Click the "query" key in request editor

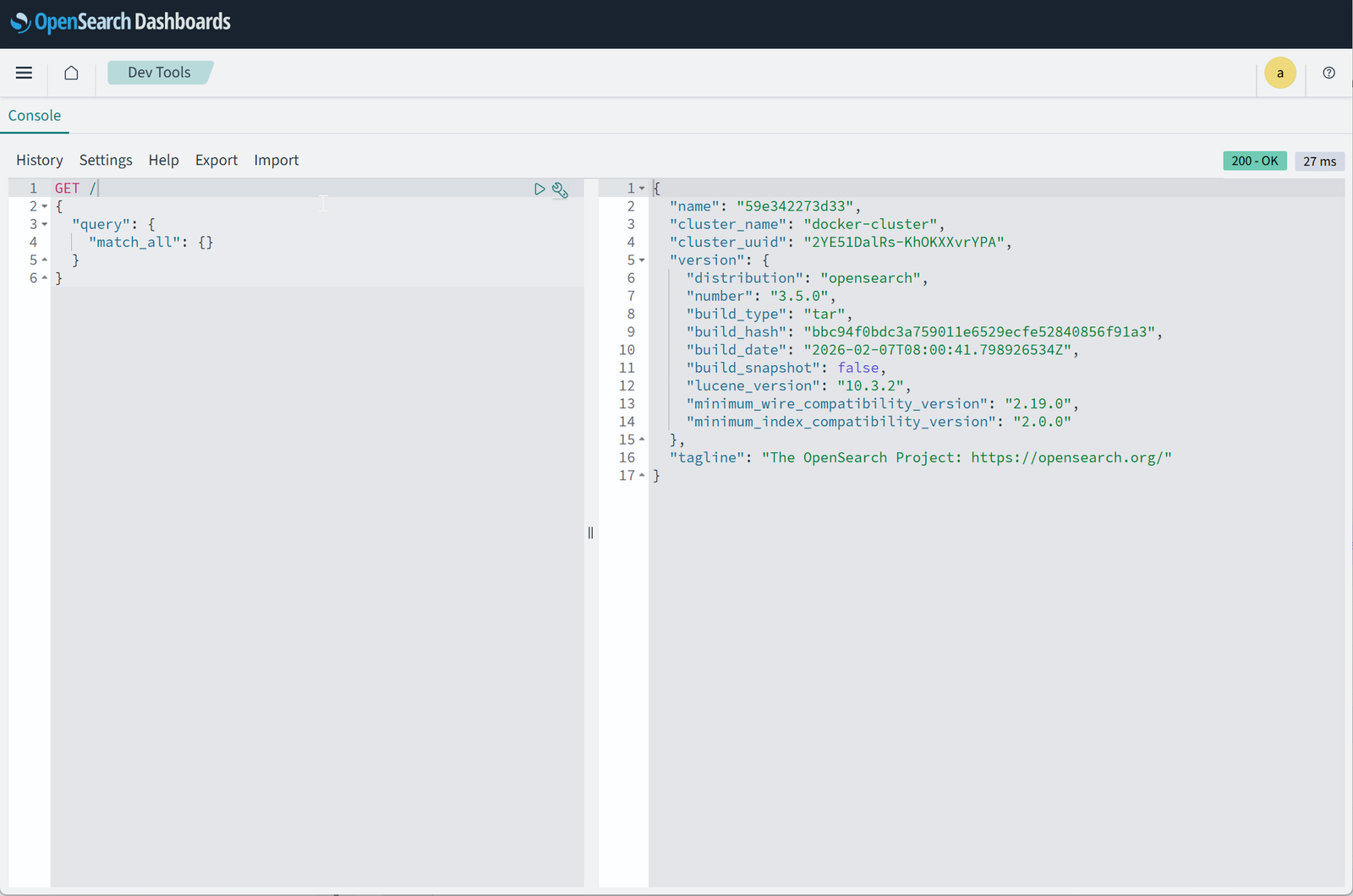coord(101,224)
